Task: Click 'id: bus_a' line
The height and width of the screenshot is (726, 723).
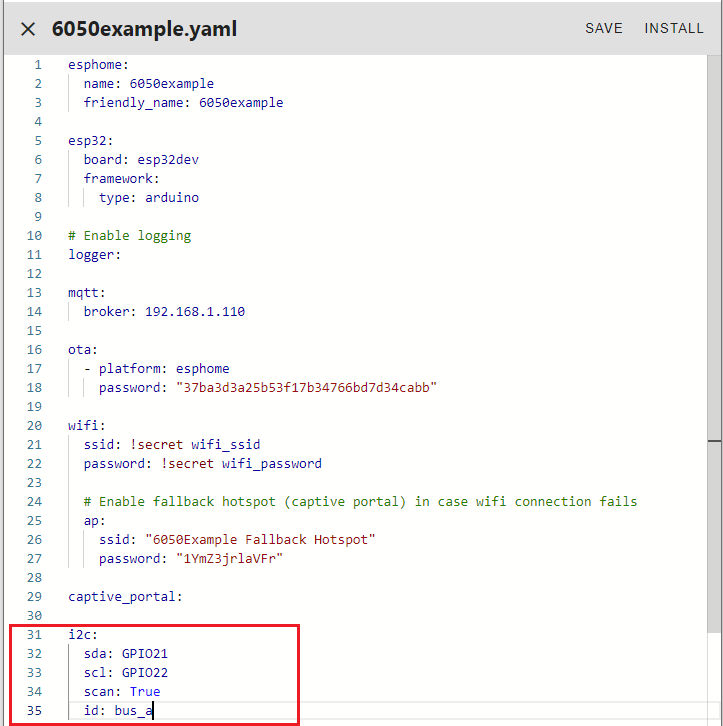Action: (x=118, y=710)
